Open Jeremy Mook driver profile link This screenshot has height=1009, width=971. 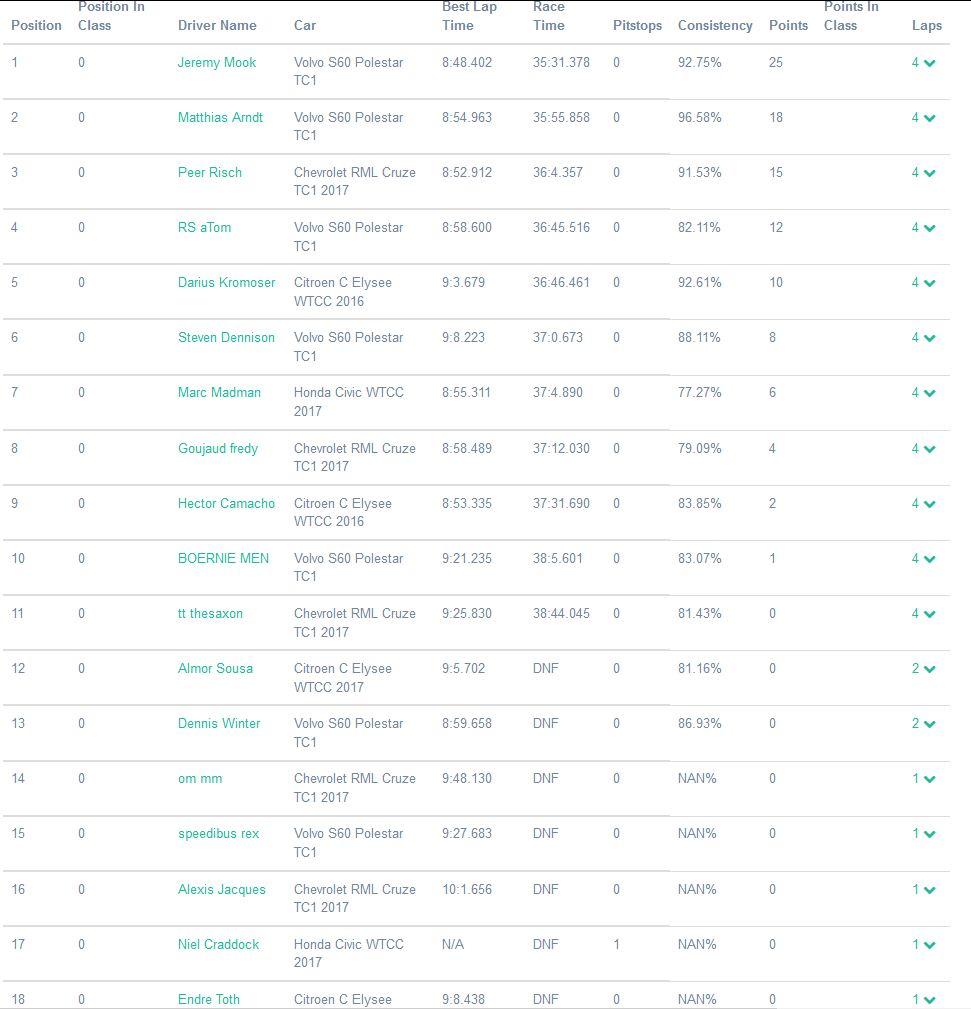pos(217,62)
